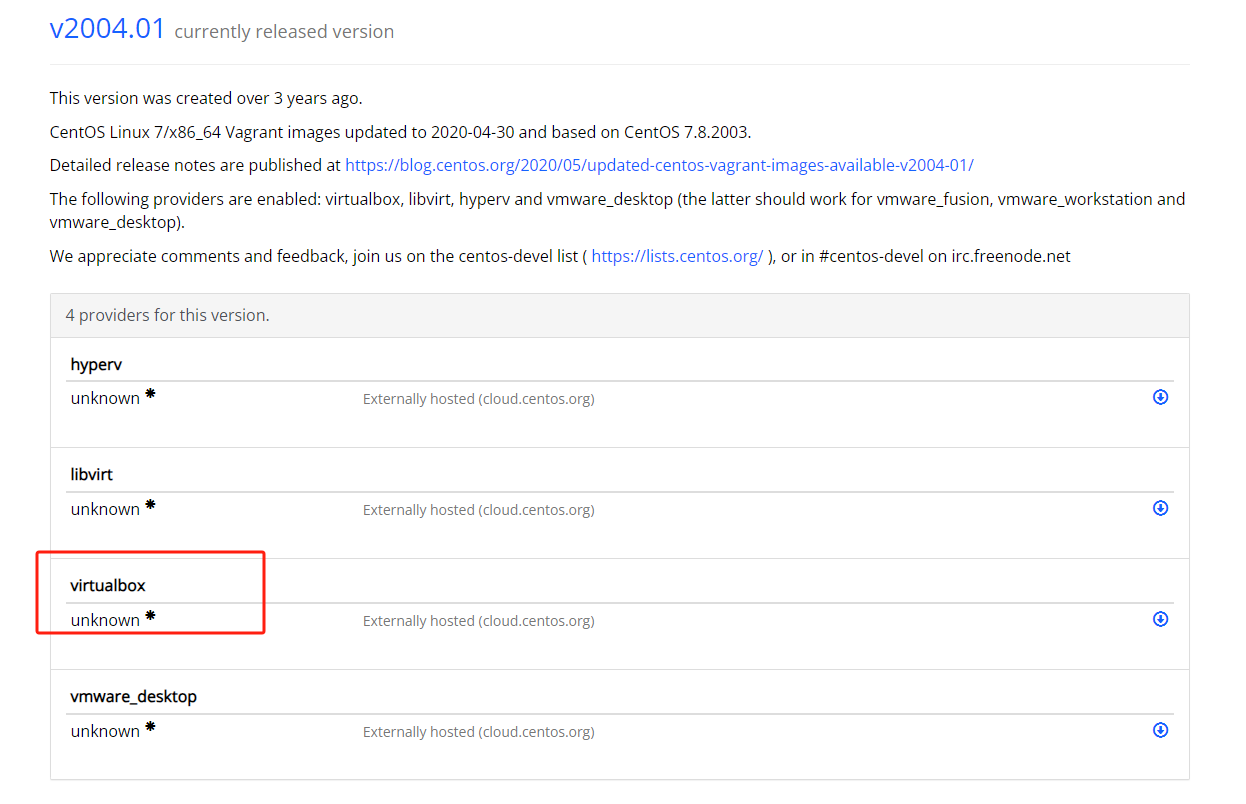Download the vmware_desktop provider box

(x=1160, y=730)
